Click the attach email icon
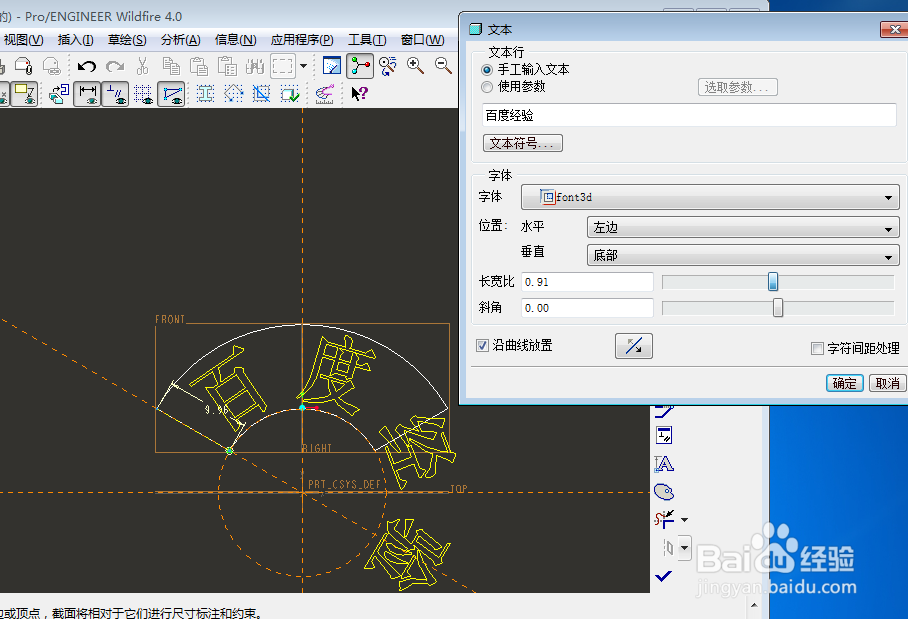This screenshot has height=619, width=908. 23,66
